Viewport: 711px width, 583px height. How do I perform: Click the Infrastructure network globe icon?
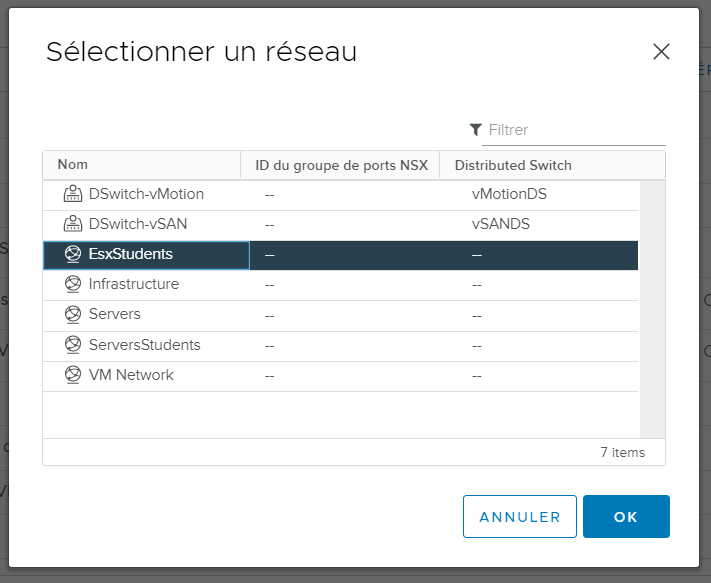click(x=73, y=284)
